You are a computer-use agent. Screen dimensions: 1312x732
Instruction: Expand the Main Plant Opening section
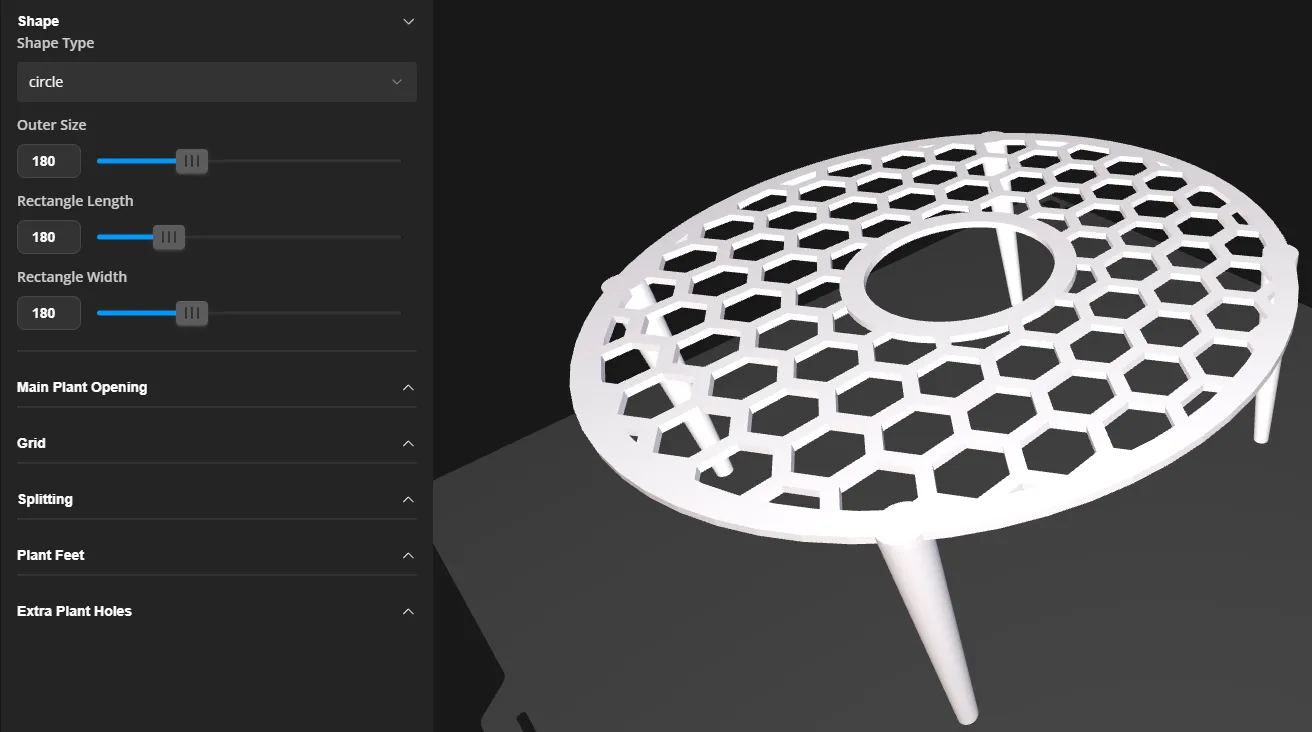(216, 387)
